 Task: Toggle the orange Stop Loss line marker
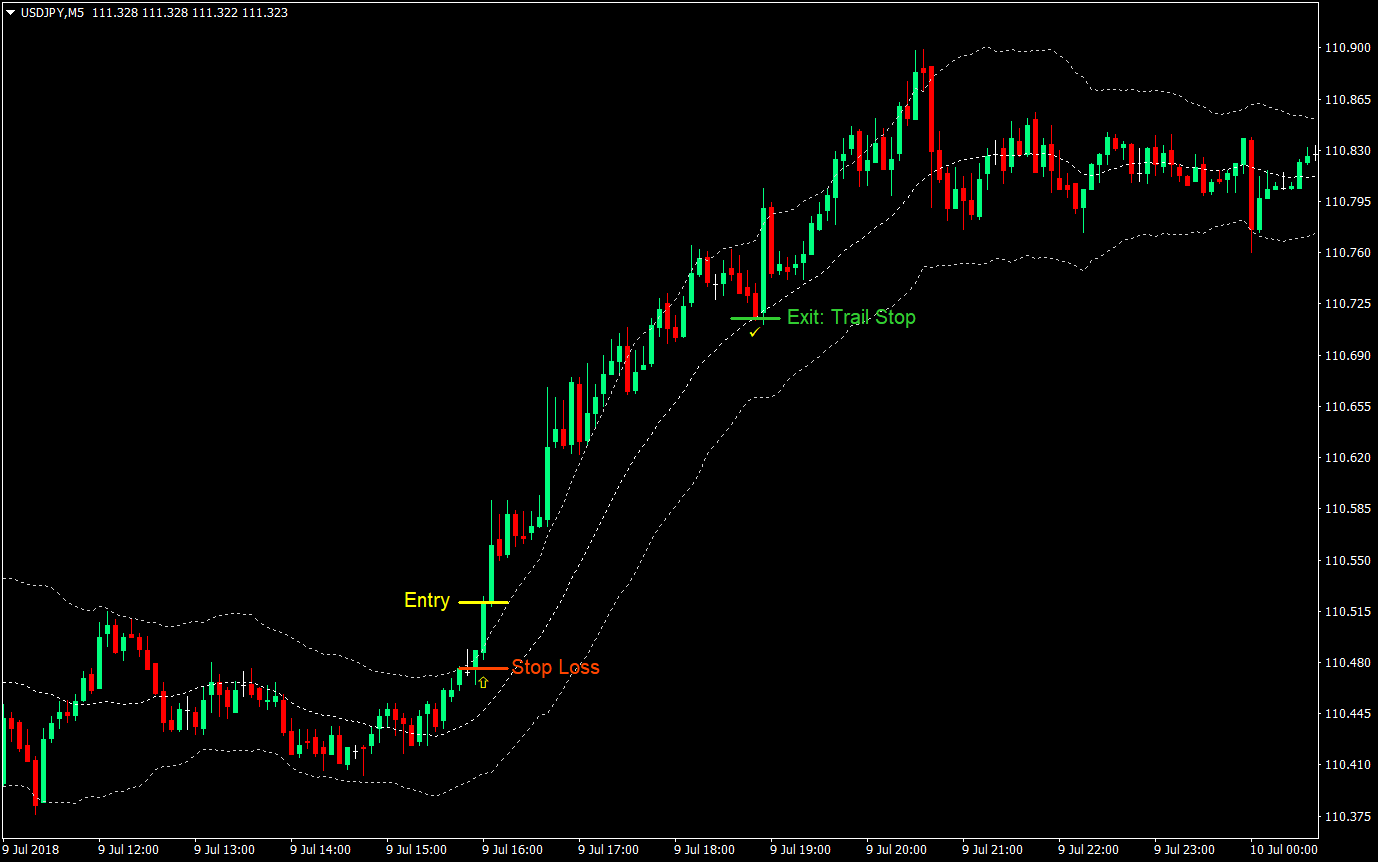(x=478, y=667)
